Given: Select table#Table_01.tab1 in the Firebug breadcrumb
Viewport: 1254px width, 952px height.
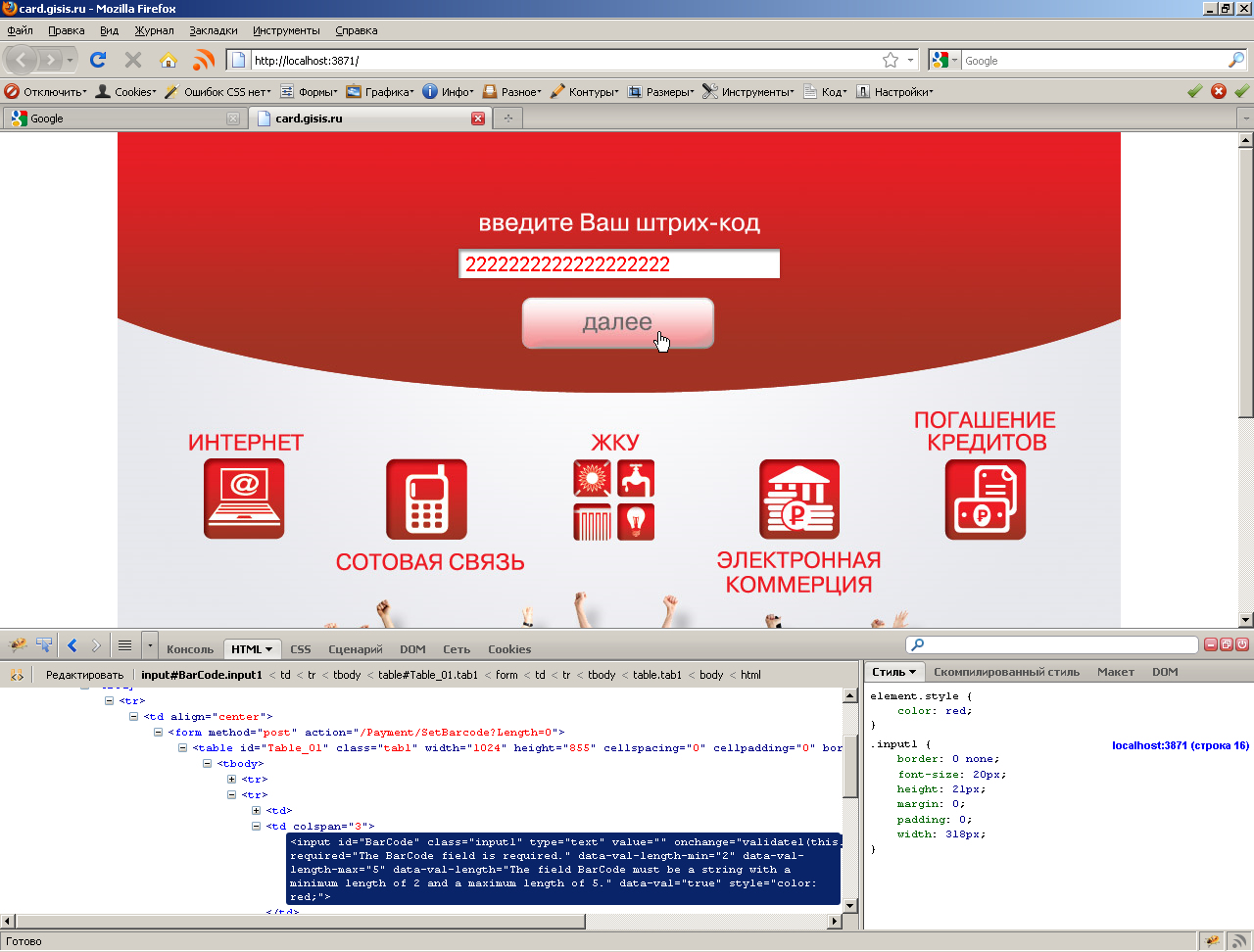Looking at the screenshot, I should coord(428,675).
